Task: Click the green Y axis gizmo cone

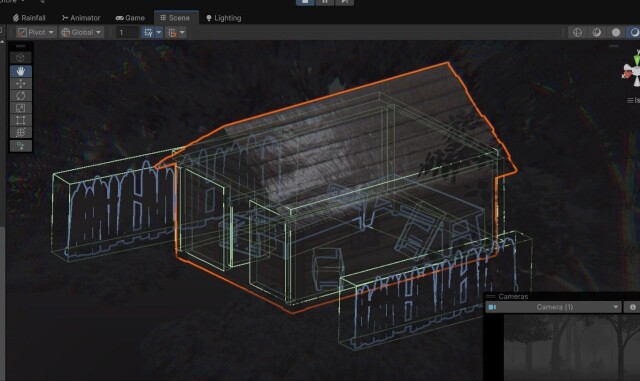Action: (x=637, y=60)
